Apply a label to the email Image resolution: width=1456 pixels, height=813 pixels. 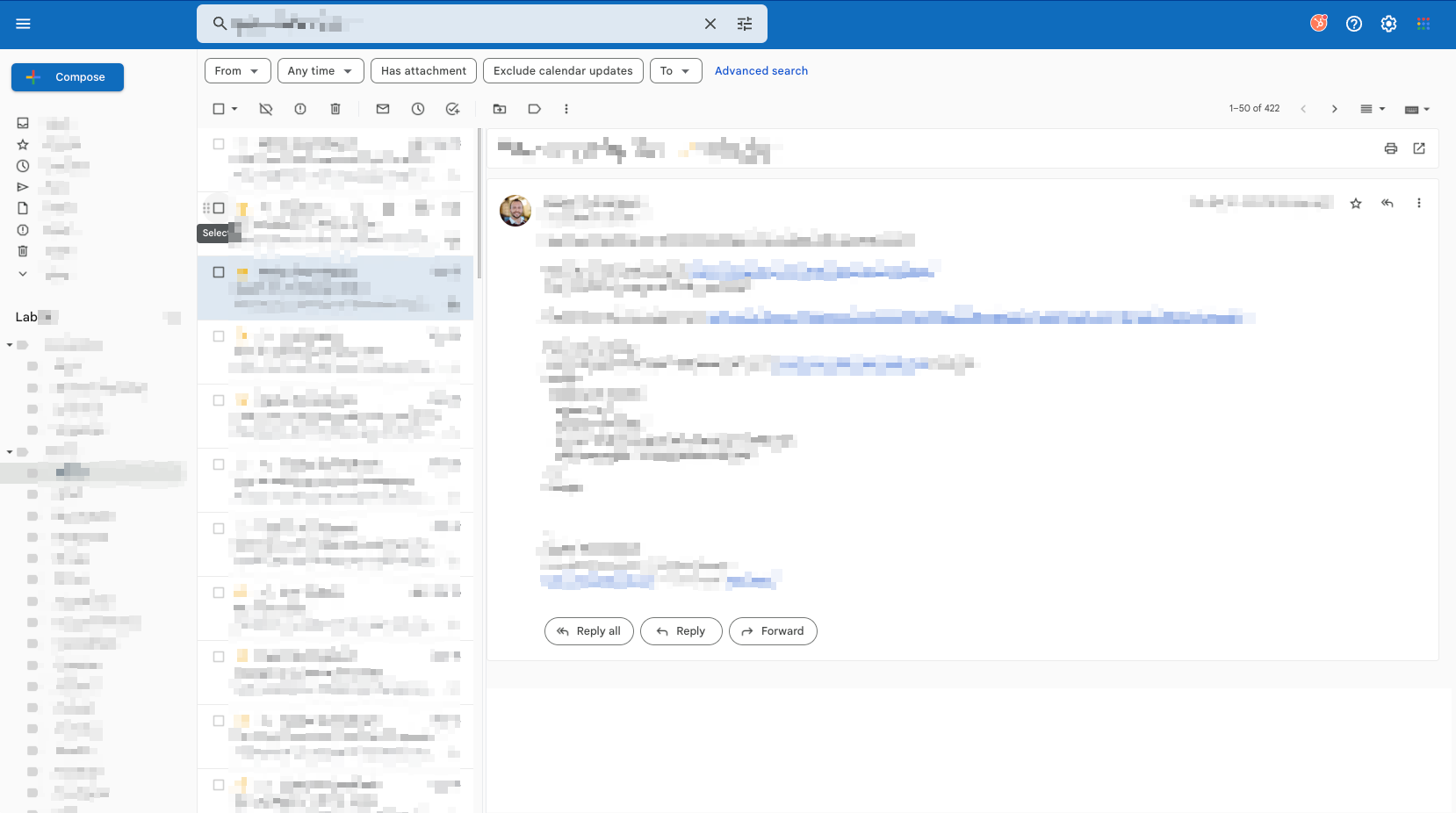pos(534,108)
